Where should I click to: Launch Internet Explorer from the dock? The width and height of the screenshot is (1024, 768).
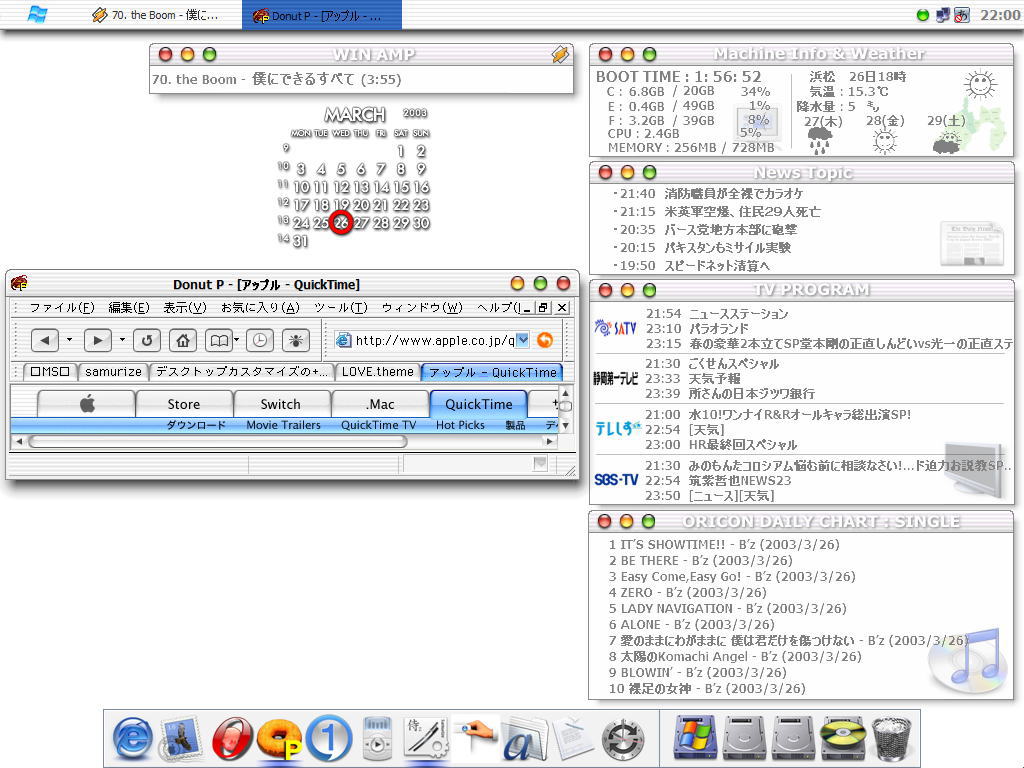pyautogui.click(x=133, y=739)
